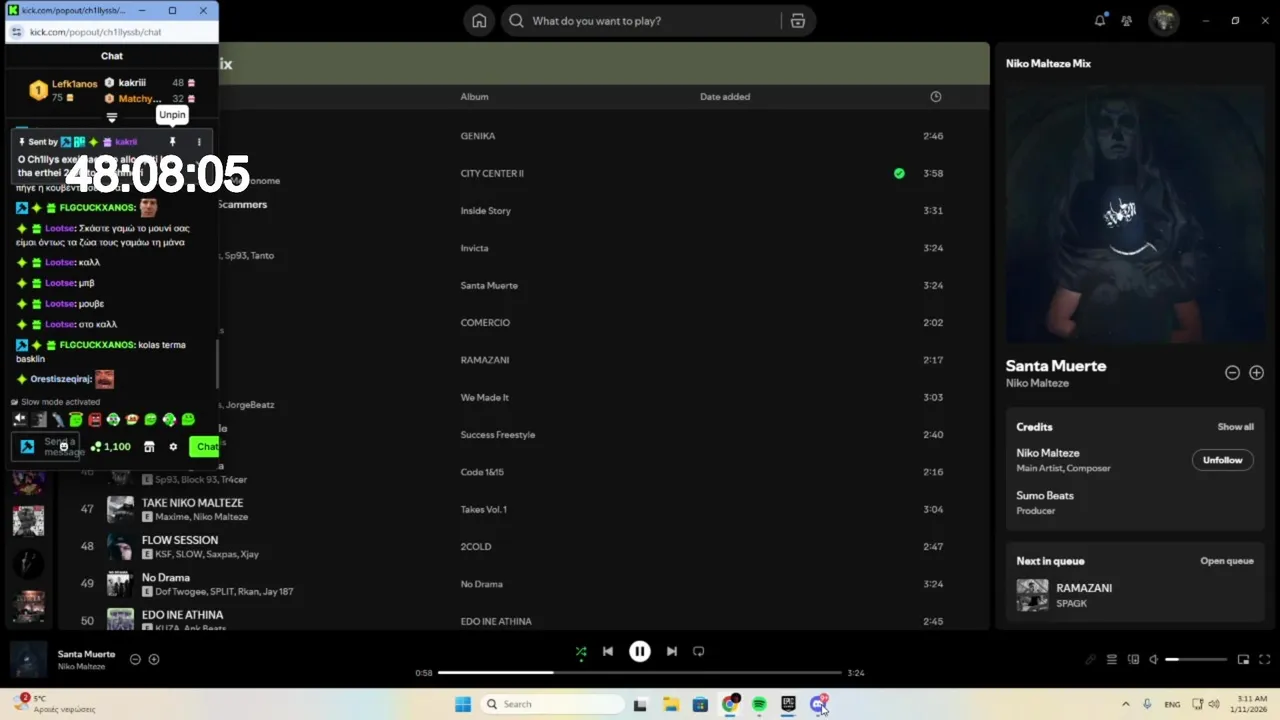Click plus icon beside Santa Muerte in right panel
Viewport: 1280px width, 720px height.
[x=1257, y=372]
